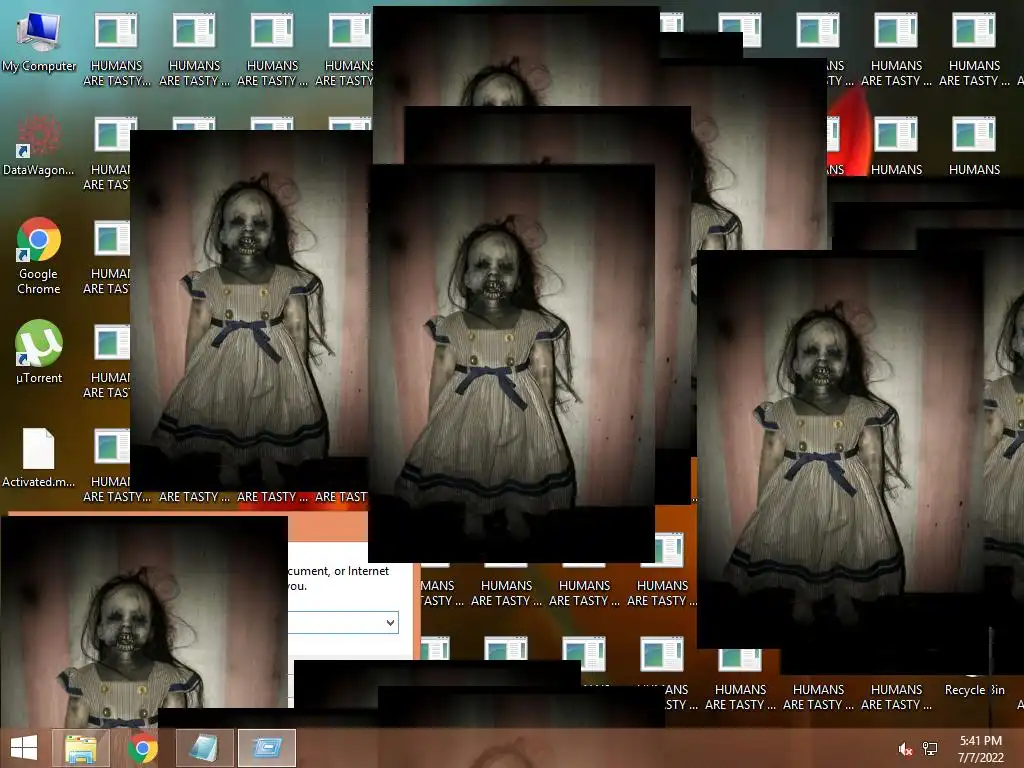Select the Activated.m... file icon

[x=39, y=457]
